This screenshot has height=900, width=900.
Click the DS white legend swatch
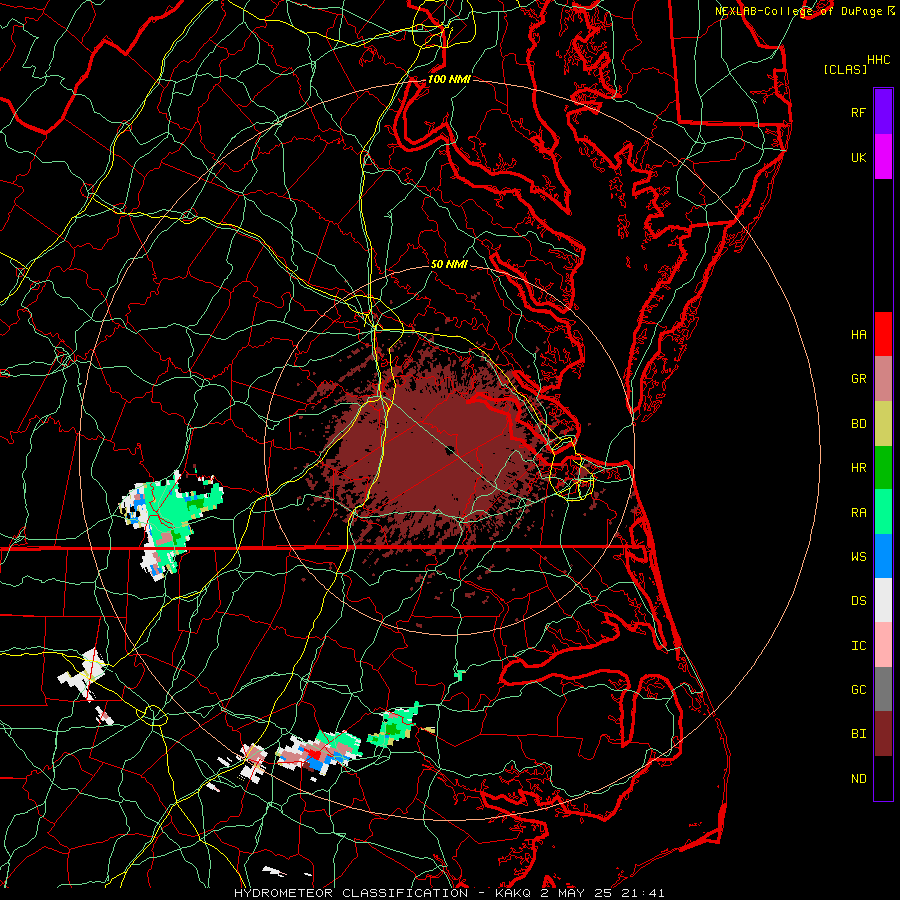pyautogui.click(x=883, y=600)
